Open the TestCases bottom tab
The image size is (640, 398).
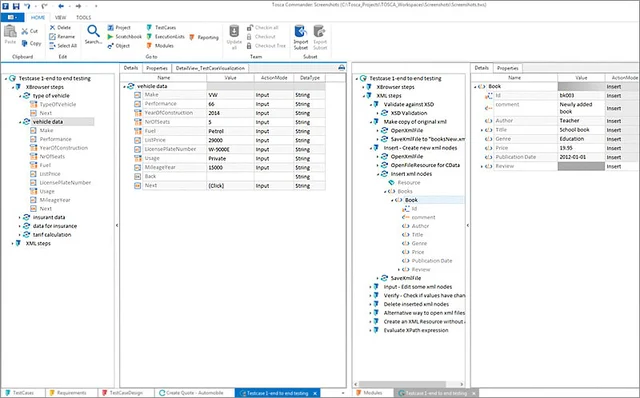[23, 393]
